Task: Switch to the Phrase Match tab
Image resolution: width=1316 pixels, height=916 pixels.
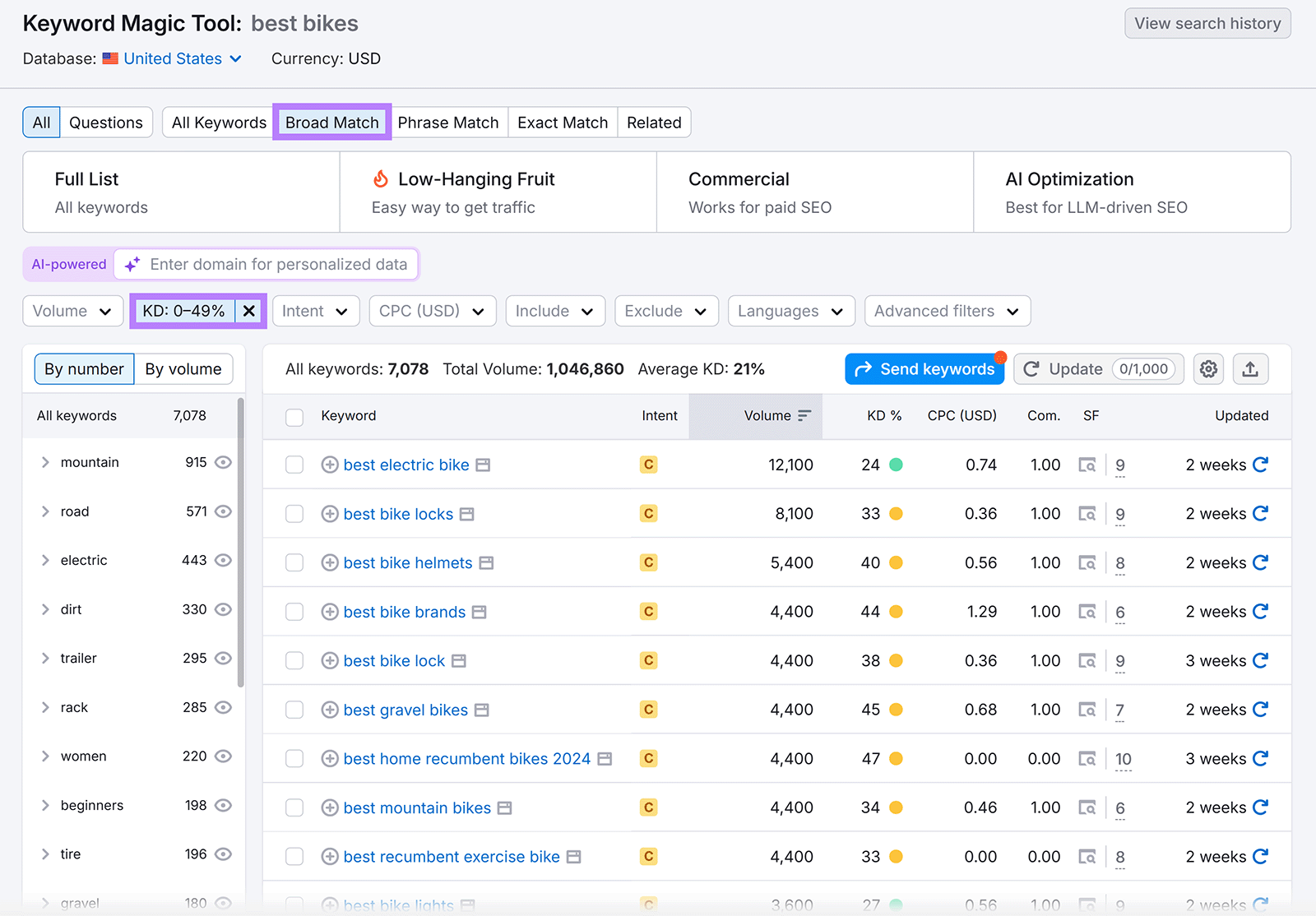Action: coord(448,122)
